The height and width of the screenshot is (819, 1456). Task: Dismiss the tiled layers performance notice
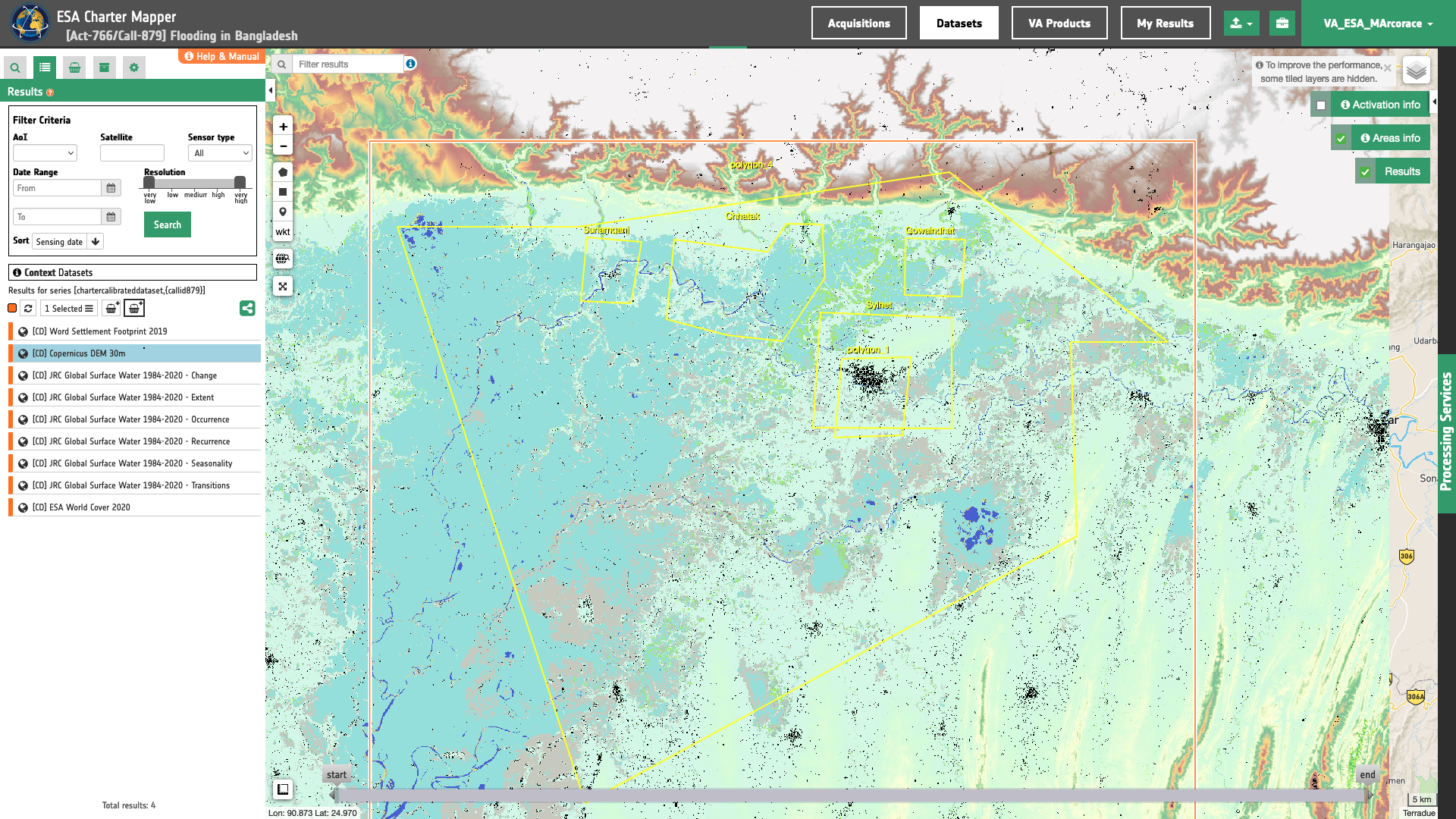1388,67
